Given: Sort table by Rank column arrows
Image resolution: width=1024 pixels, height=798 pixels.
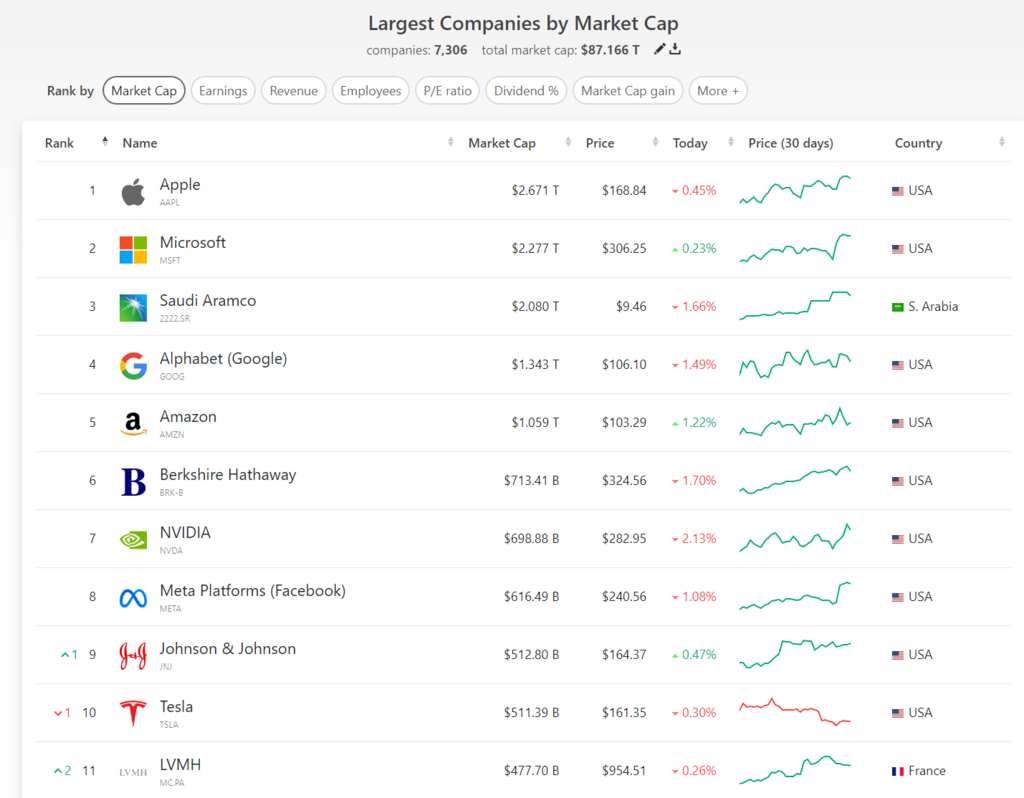Looking at the screenshot, I should pos(104,142).
